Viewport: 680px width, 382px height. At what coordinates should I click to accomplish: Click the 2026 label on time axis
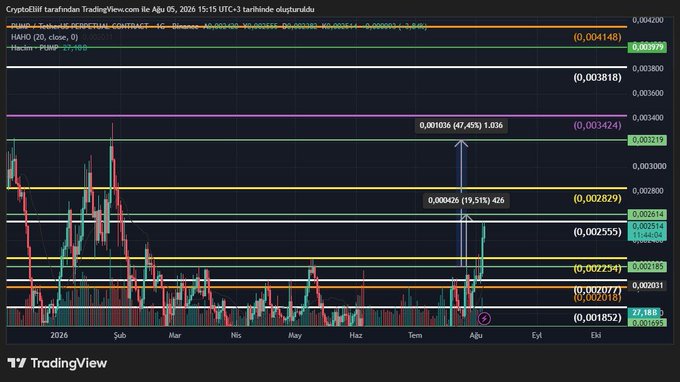(x=59, y=335)
